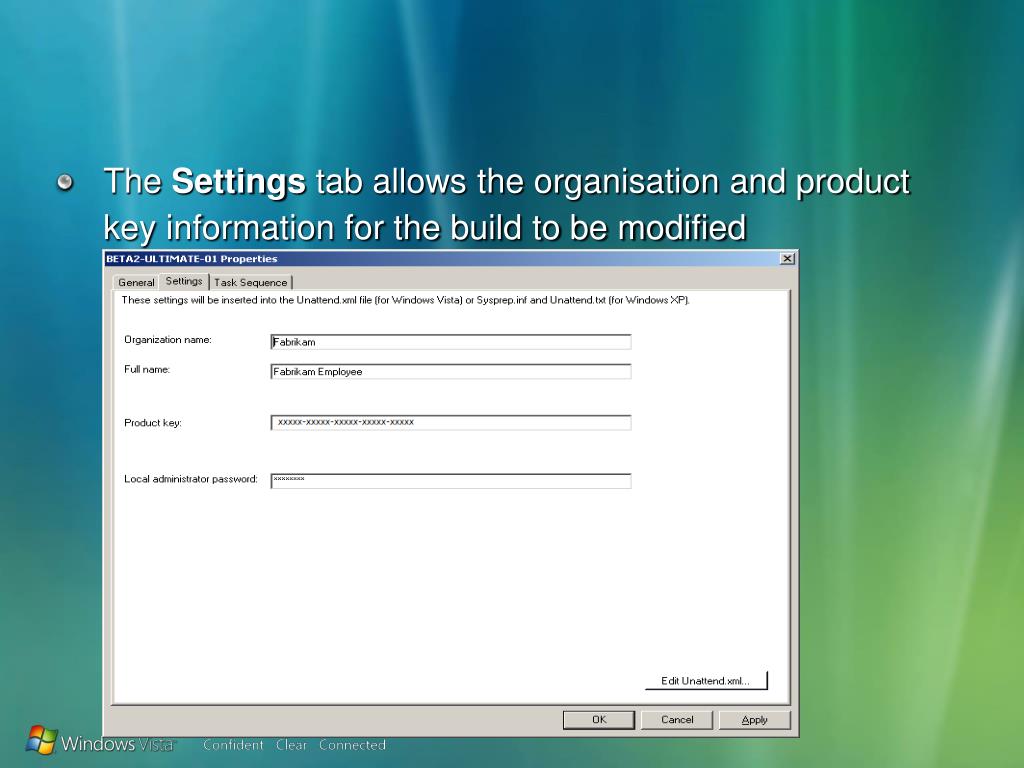The width and height of the screenshot is (1024, 768).
Task: Open the Edit Unattend.xml dialog
Action: 706,680
